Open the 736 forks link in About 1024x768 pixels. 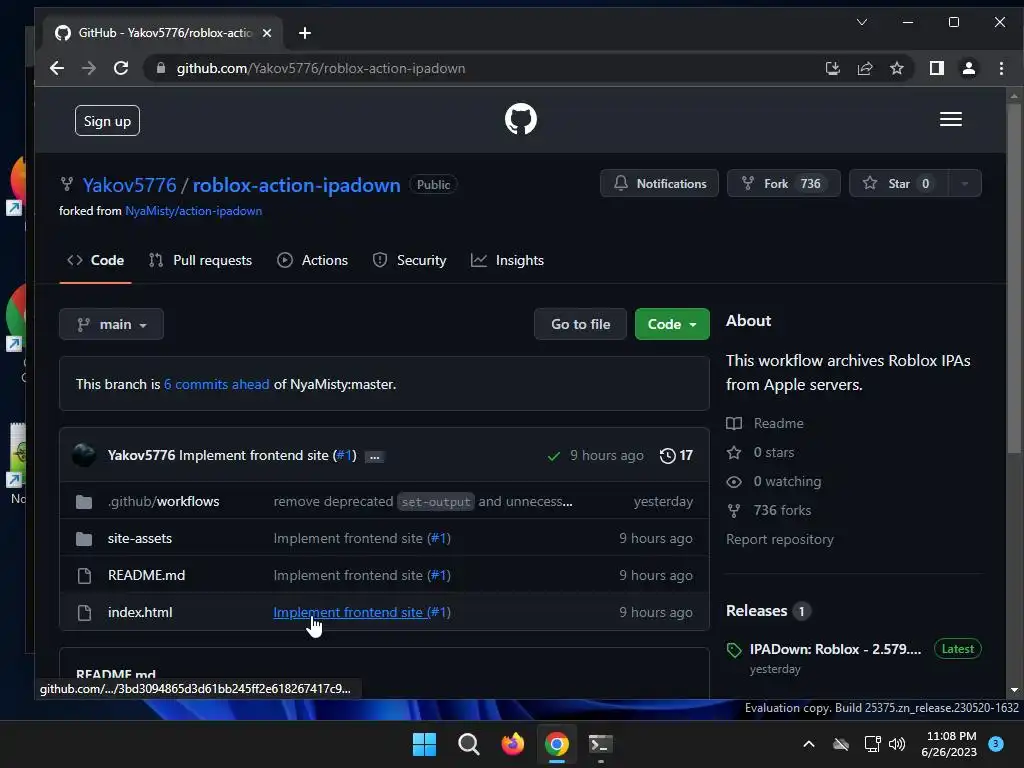click(769, 511)
